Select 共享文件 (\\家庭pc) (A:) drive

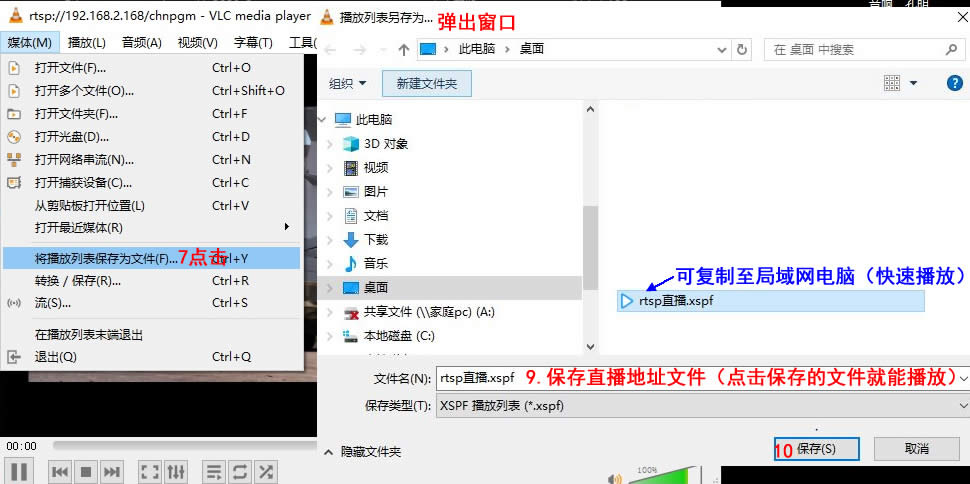(x=429, y=312)
